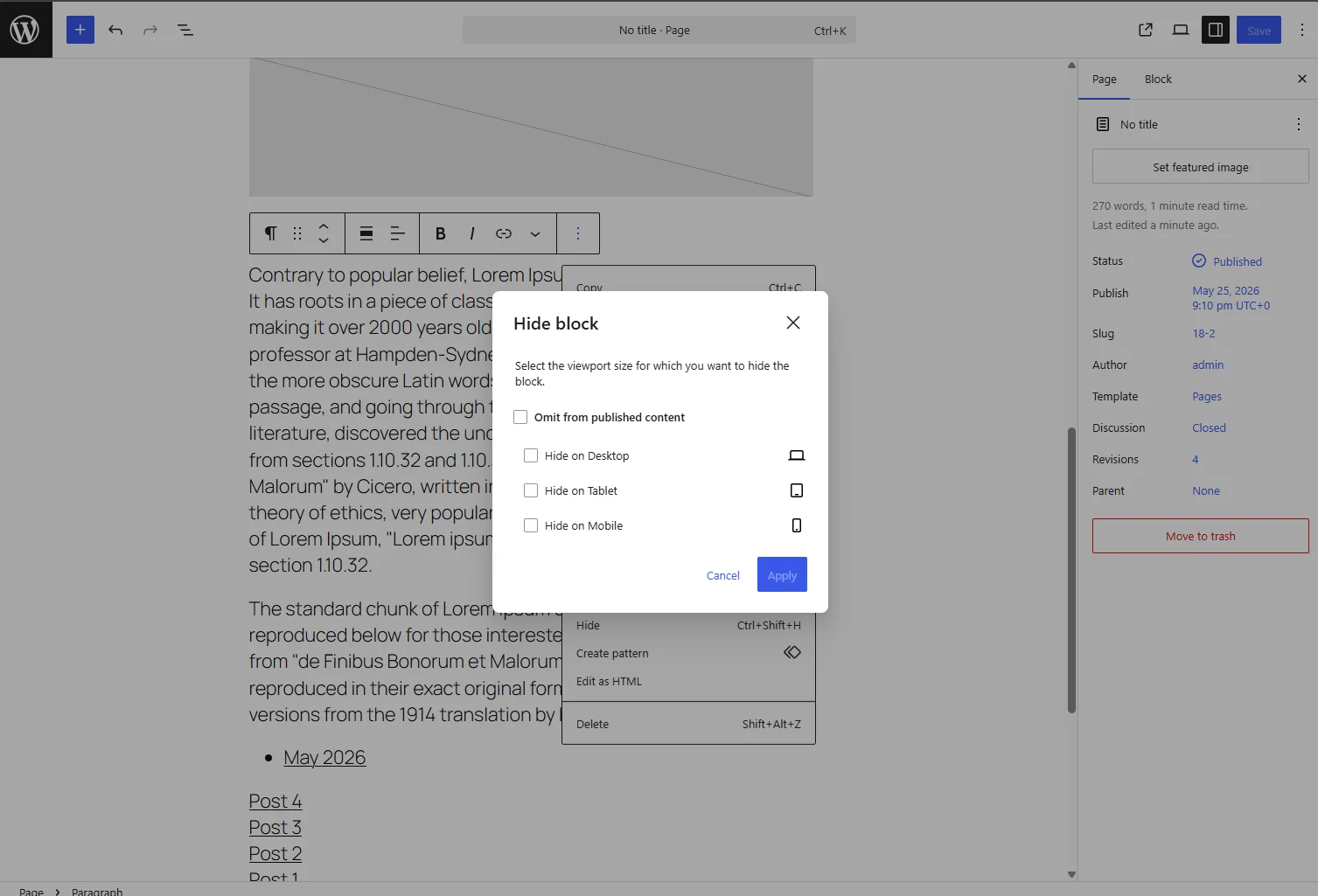Viewport: 1318px width, 896px height.
Task: Select Hide in block menu
Action: (688, 625)
